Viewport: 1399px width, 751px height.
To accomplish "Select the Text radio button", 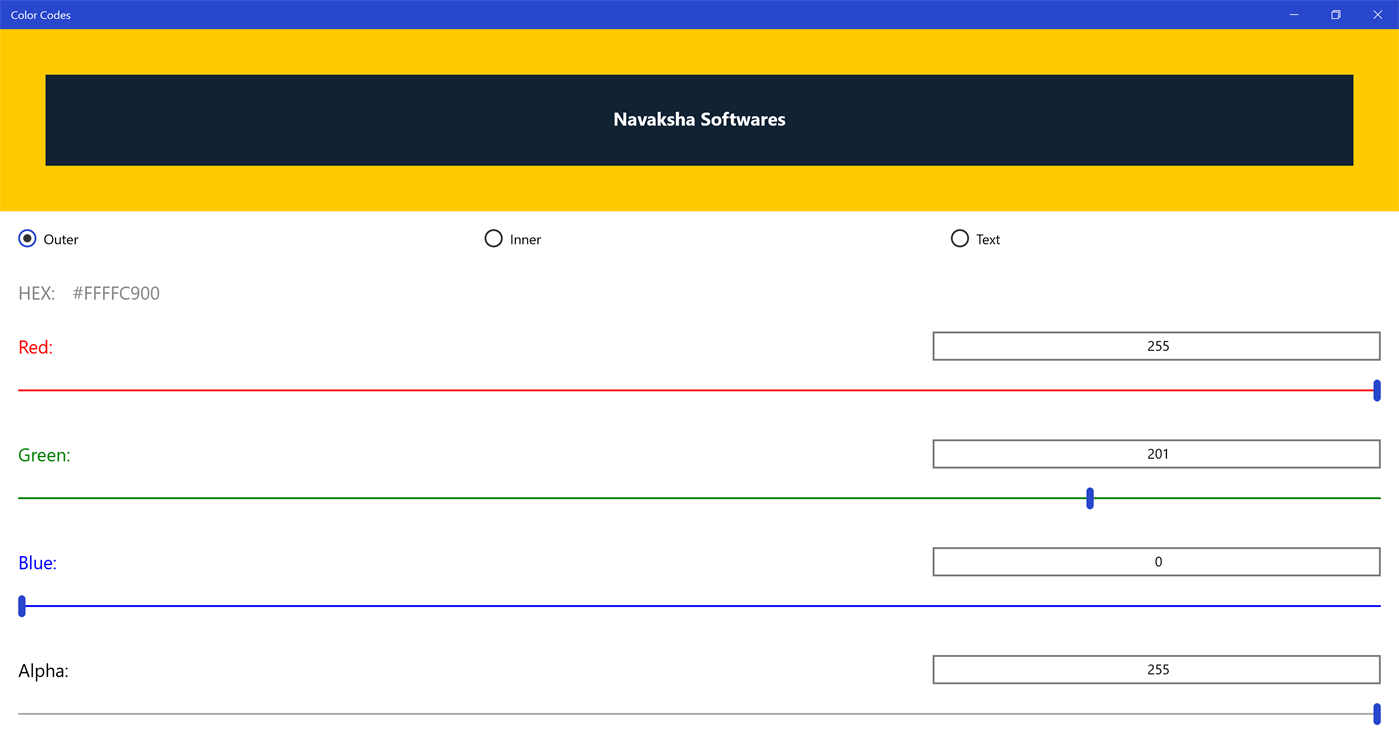I will 960,238.
